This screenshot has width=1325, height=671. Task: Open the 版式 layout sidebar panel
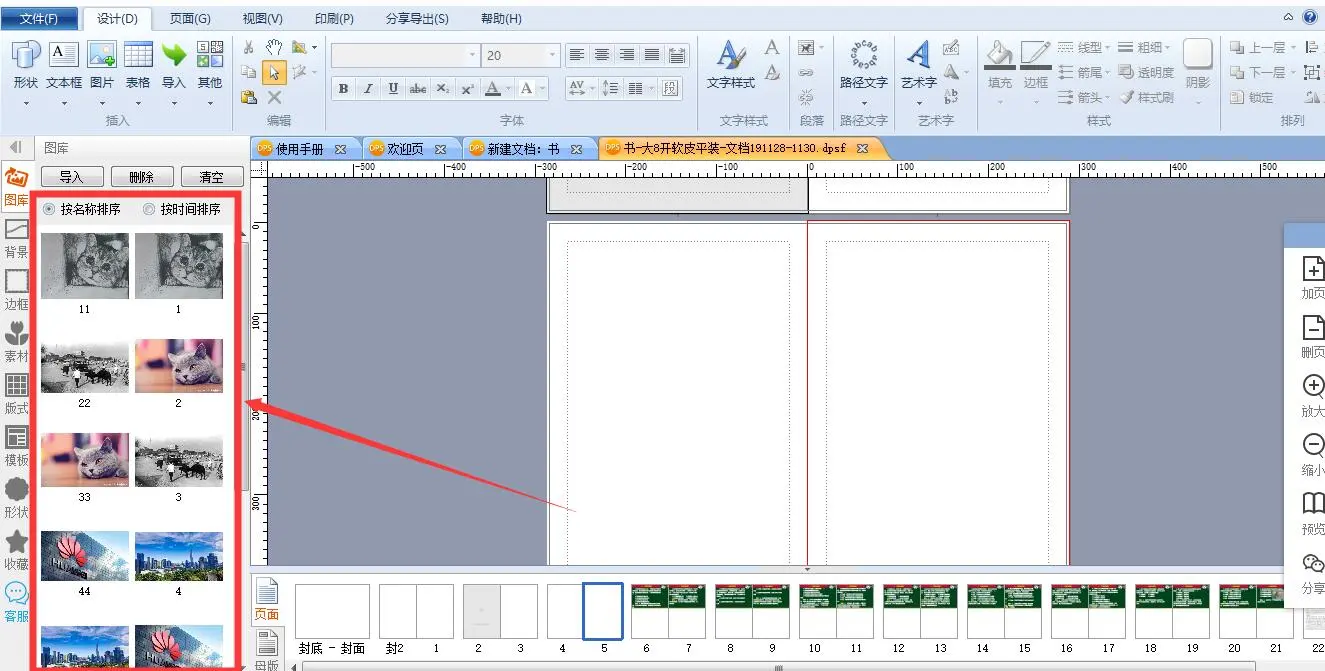point(17,393)
